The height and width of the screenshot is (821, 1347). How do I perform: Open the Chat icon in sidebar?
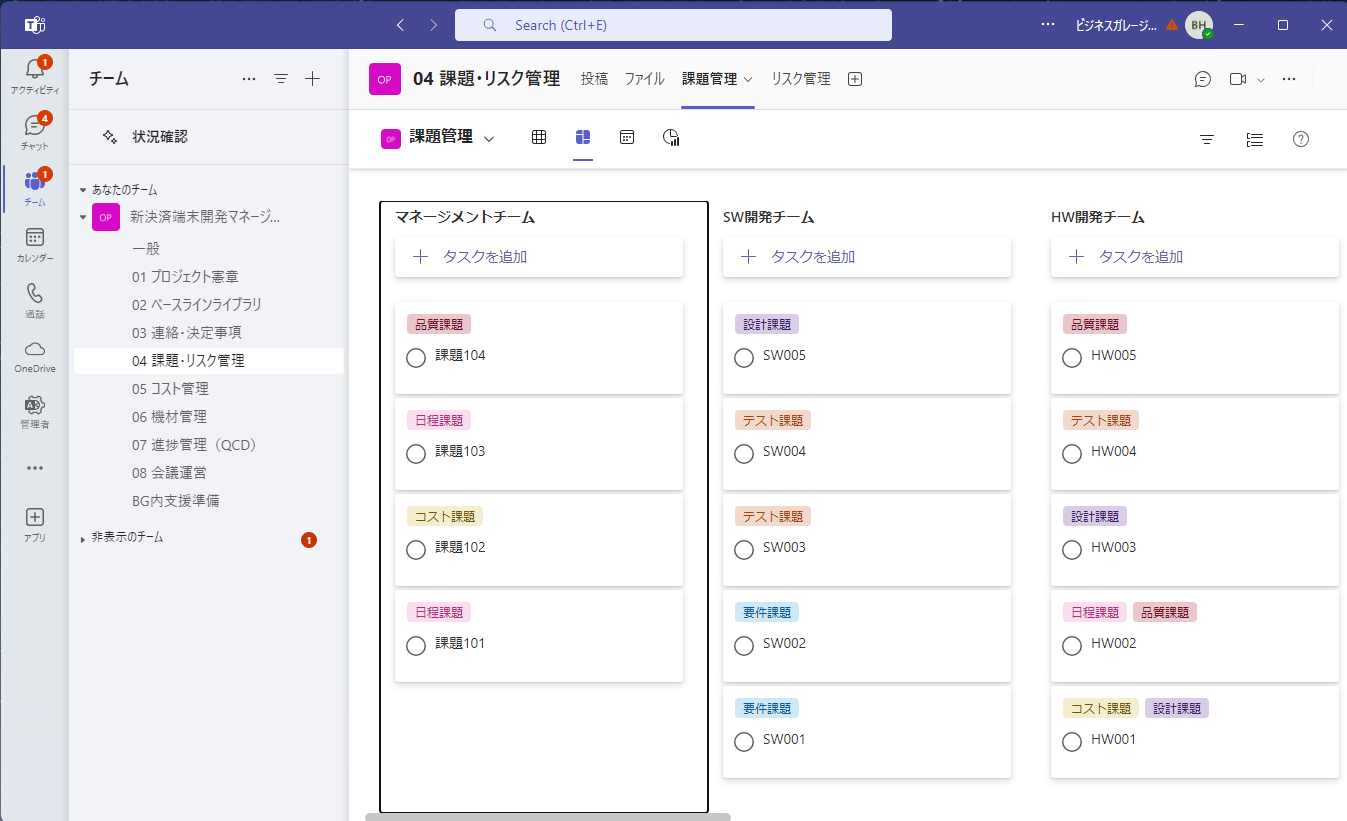point(35,126)
